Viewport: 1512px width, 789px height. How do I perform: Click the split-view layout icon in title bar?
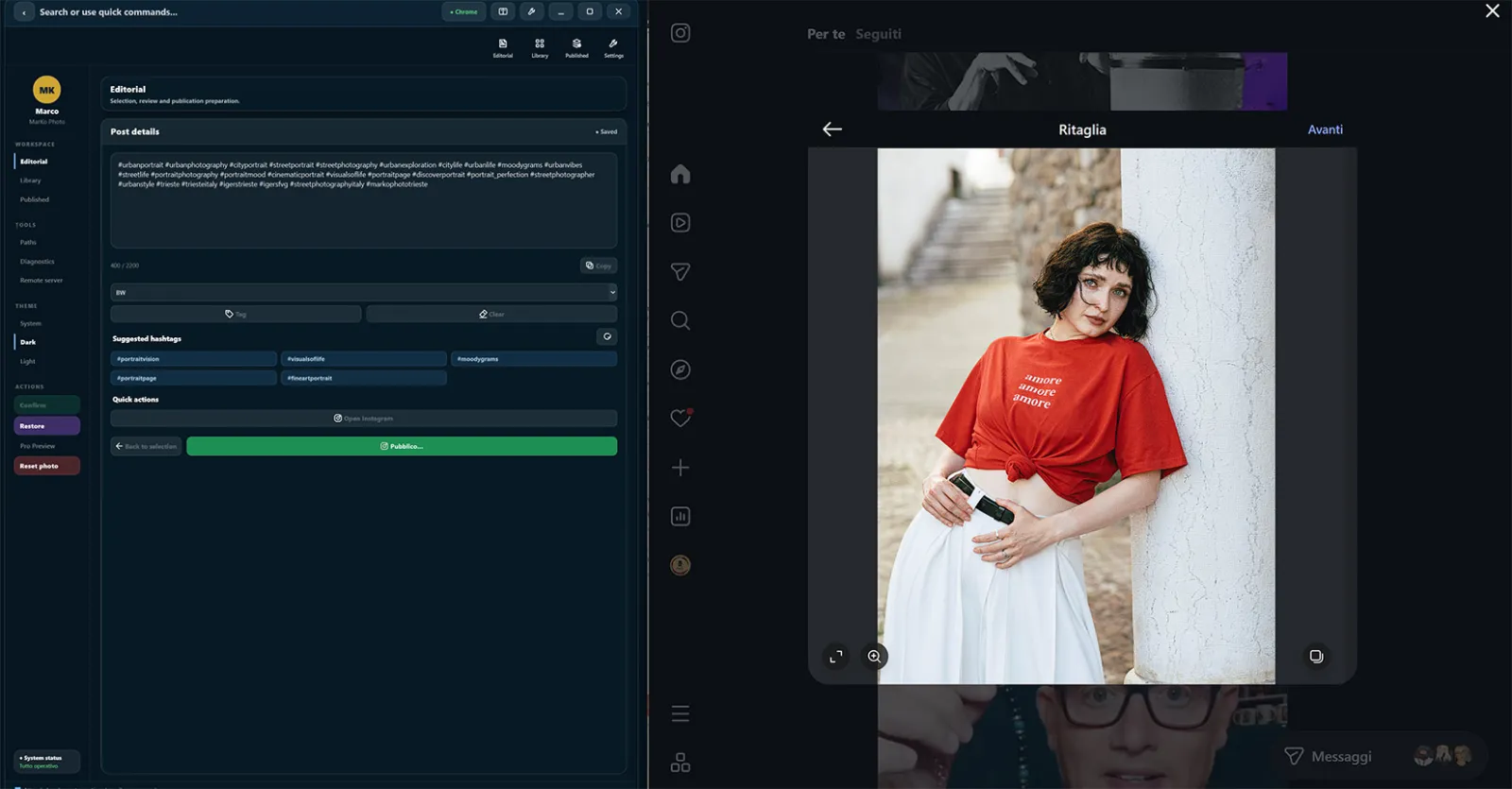coord(503,12)
